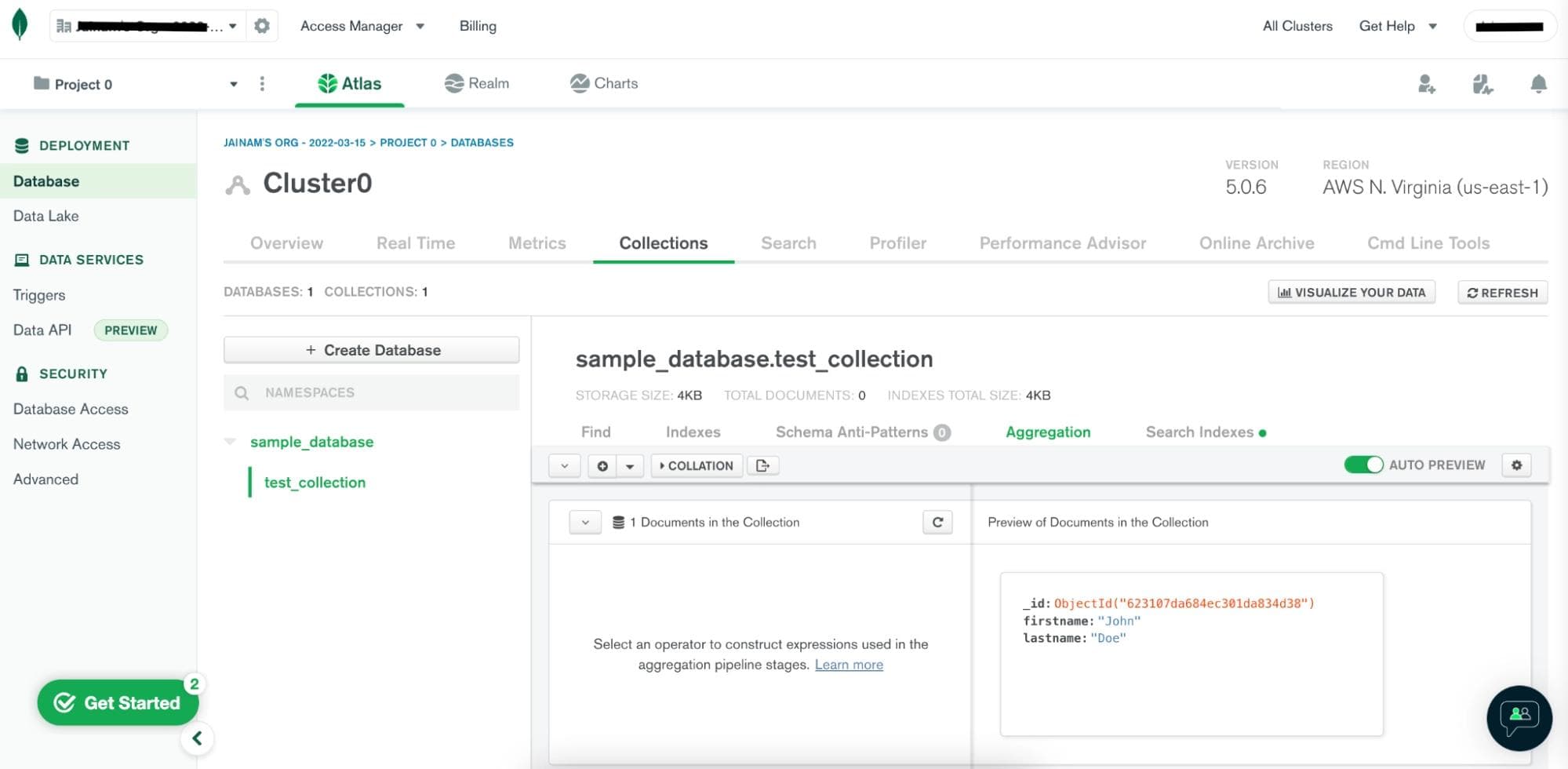Open the aggregation settings gear
This screenshot has width=1568, height=769.
pyautogui.click(x=1516, y=465)
